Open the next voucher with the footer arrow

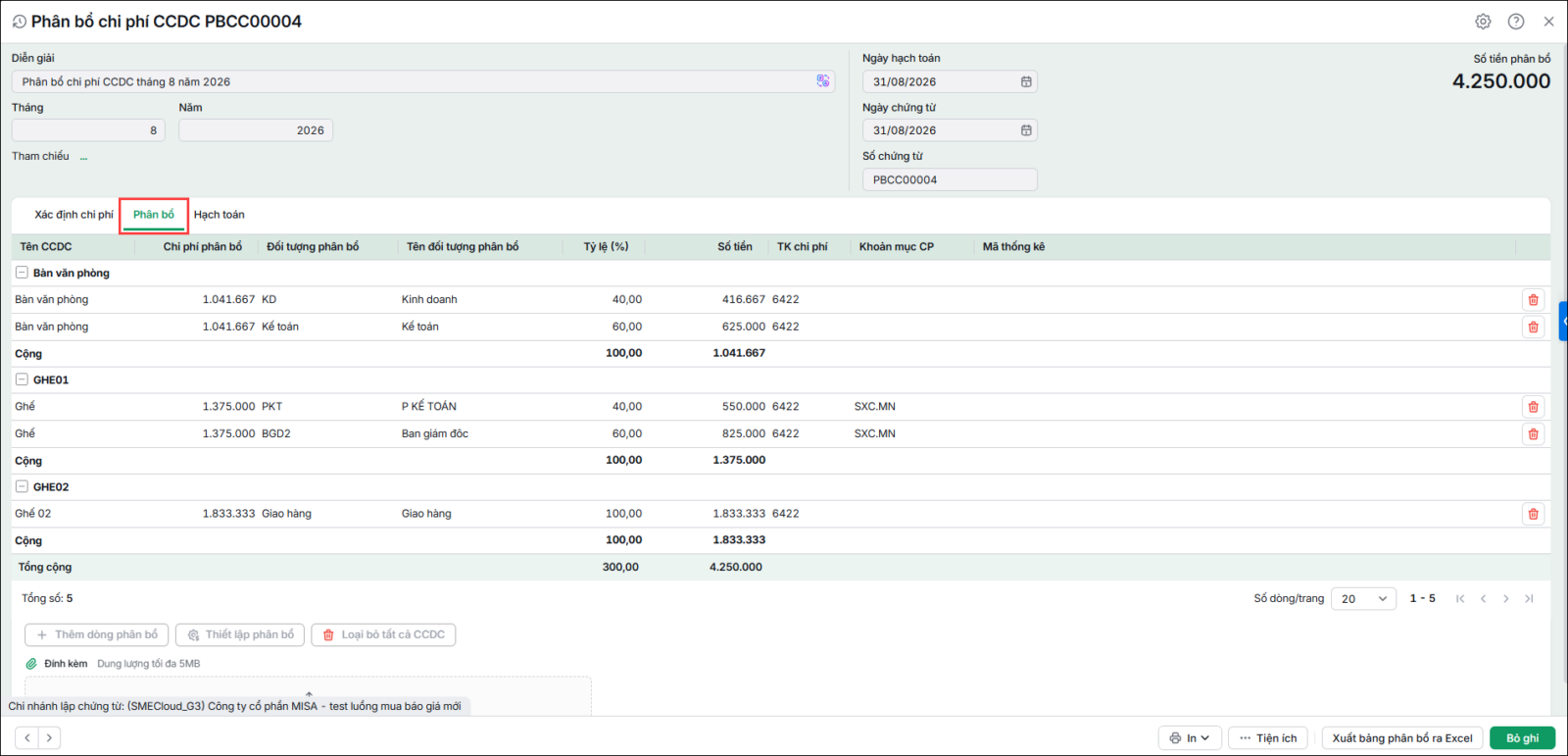[49, 738]
